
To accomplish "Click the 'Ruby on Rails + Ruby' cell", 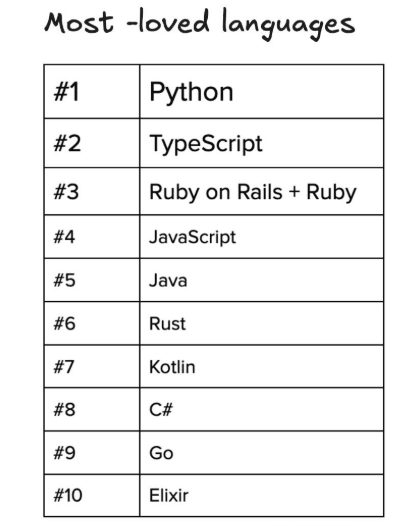I will (262, 192).
